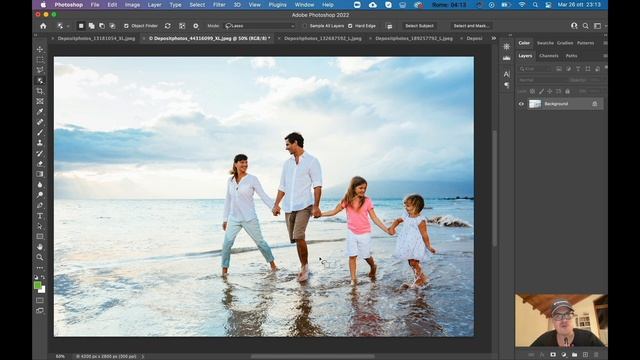Select the Dodge tool

[x=40, y=195]
